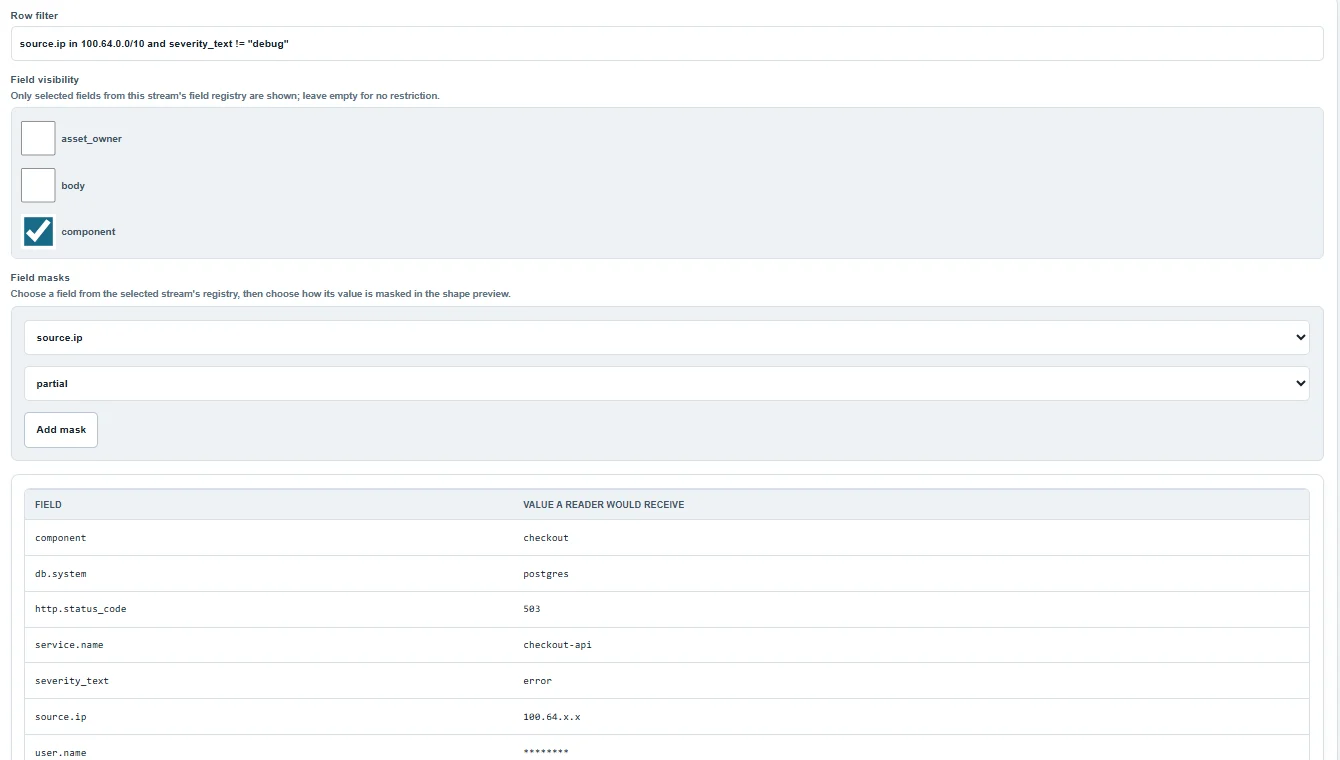Click the severity_text field name
This screenshot has height=760, width=1340.
[x=72, y=681]
